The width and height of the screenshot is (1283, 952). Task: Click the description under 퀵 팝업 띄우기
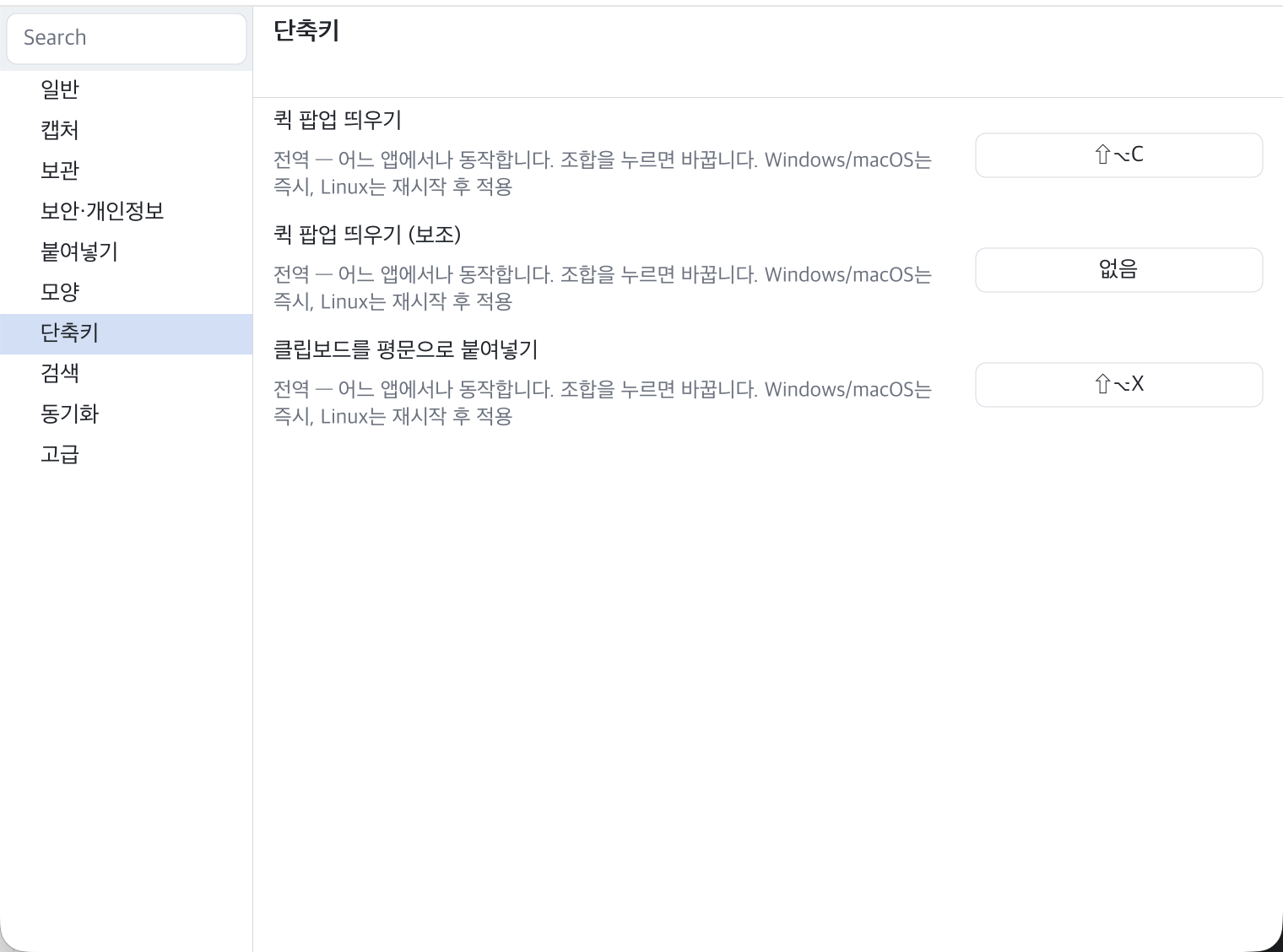point(603,173)
